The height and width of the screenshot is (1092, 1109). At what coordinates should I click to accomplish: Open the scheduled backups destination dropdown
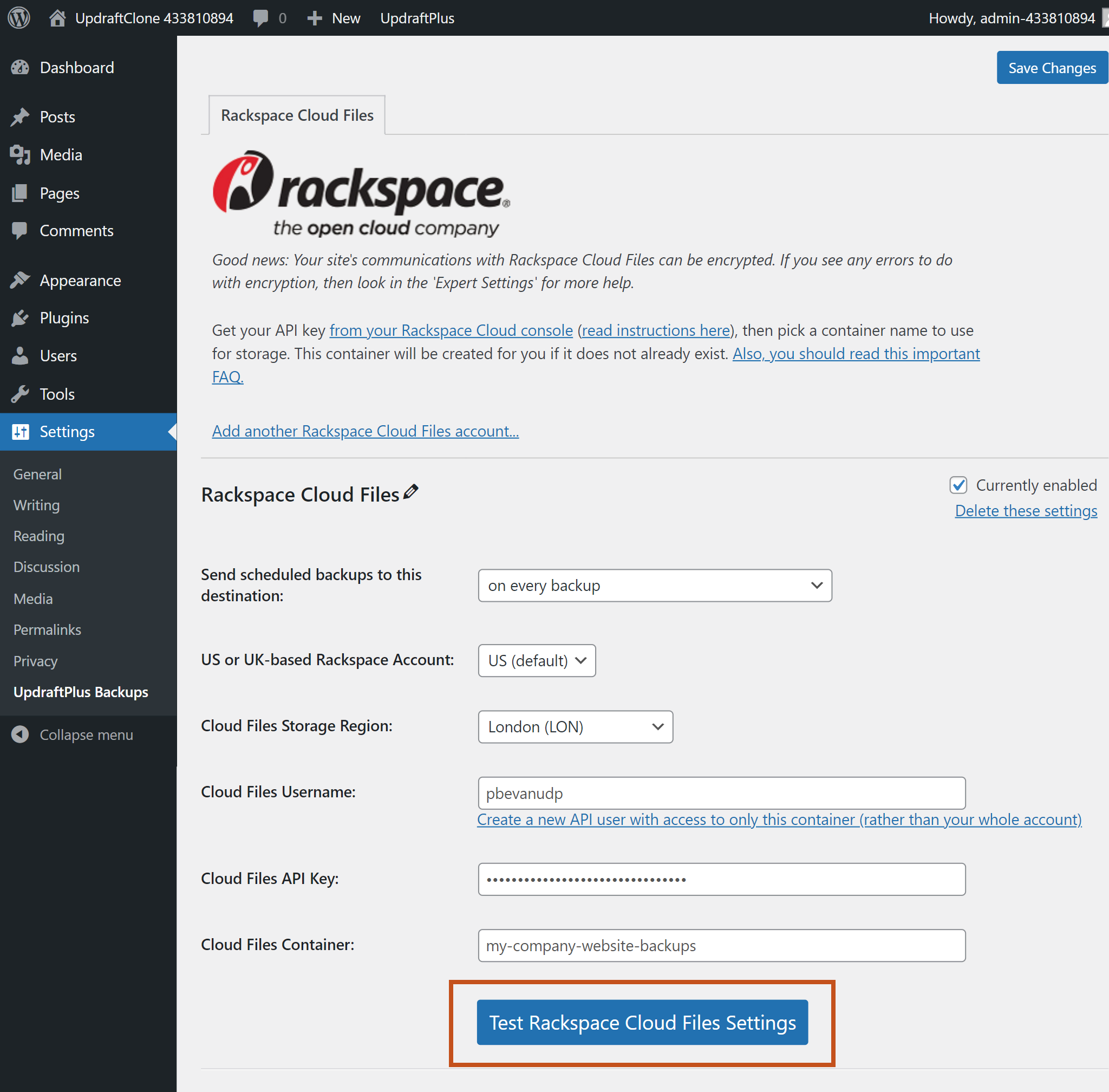pos(654,585)
